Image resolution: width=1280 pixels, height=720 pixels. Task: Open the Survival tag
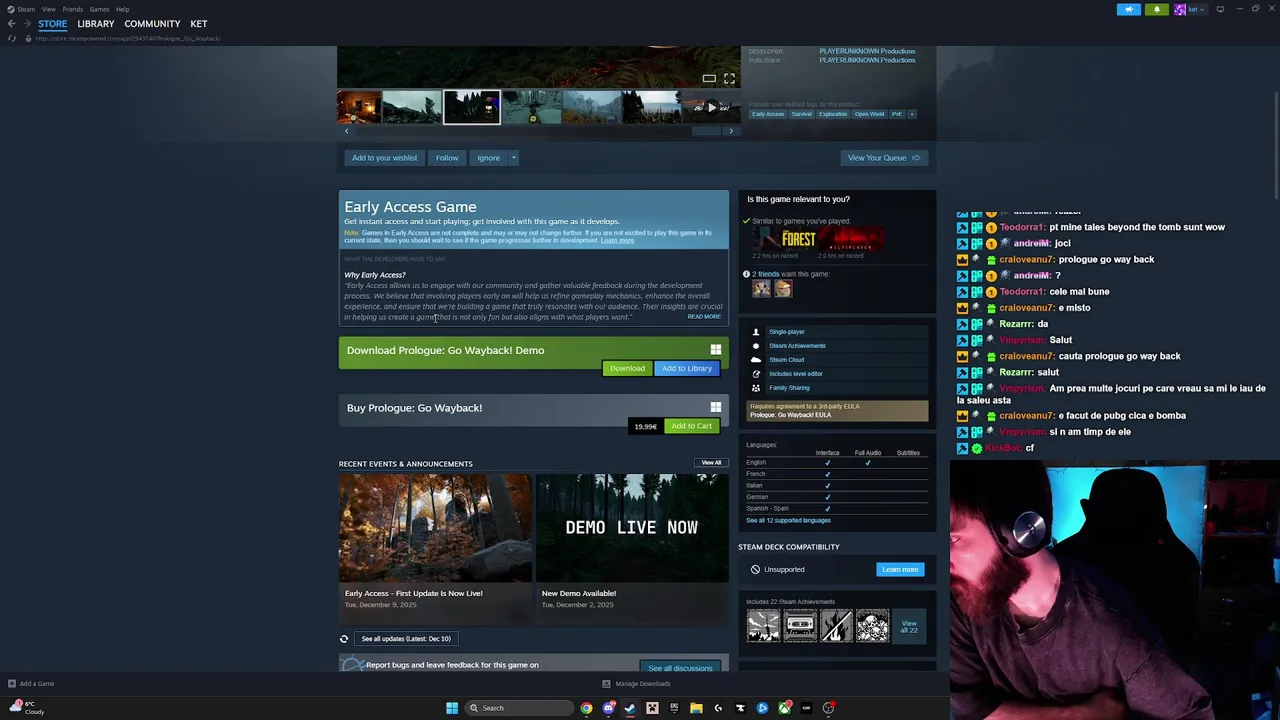coord(802,114)
